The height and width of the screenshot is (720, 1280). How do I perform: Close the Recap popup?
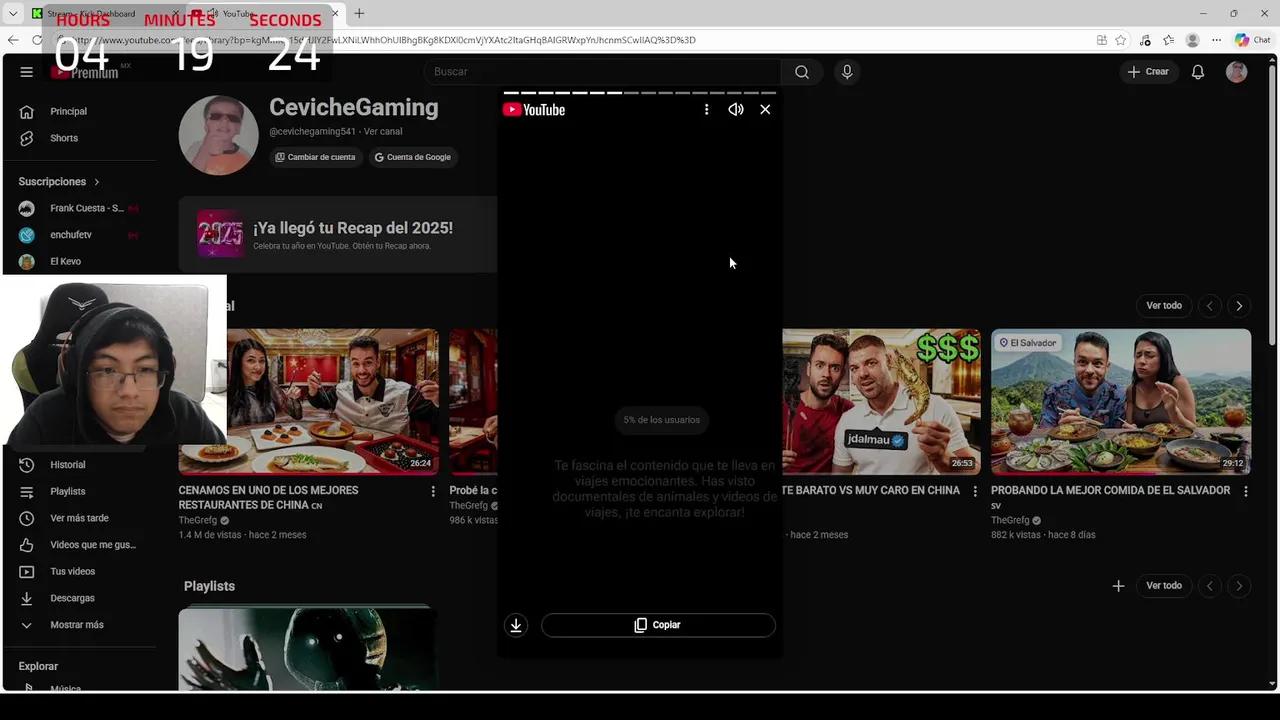pos(765,110)
